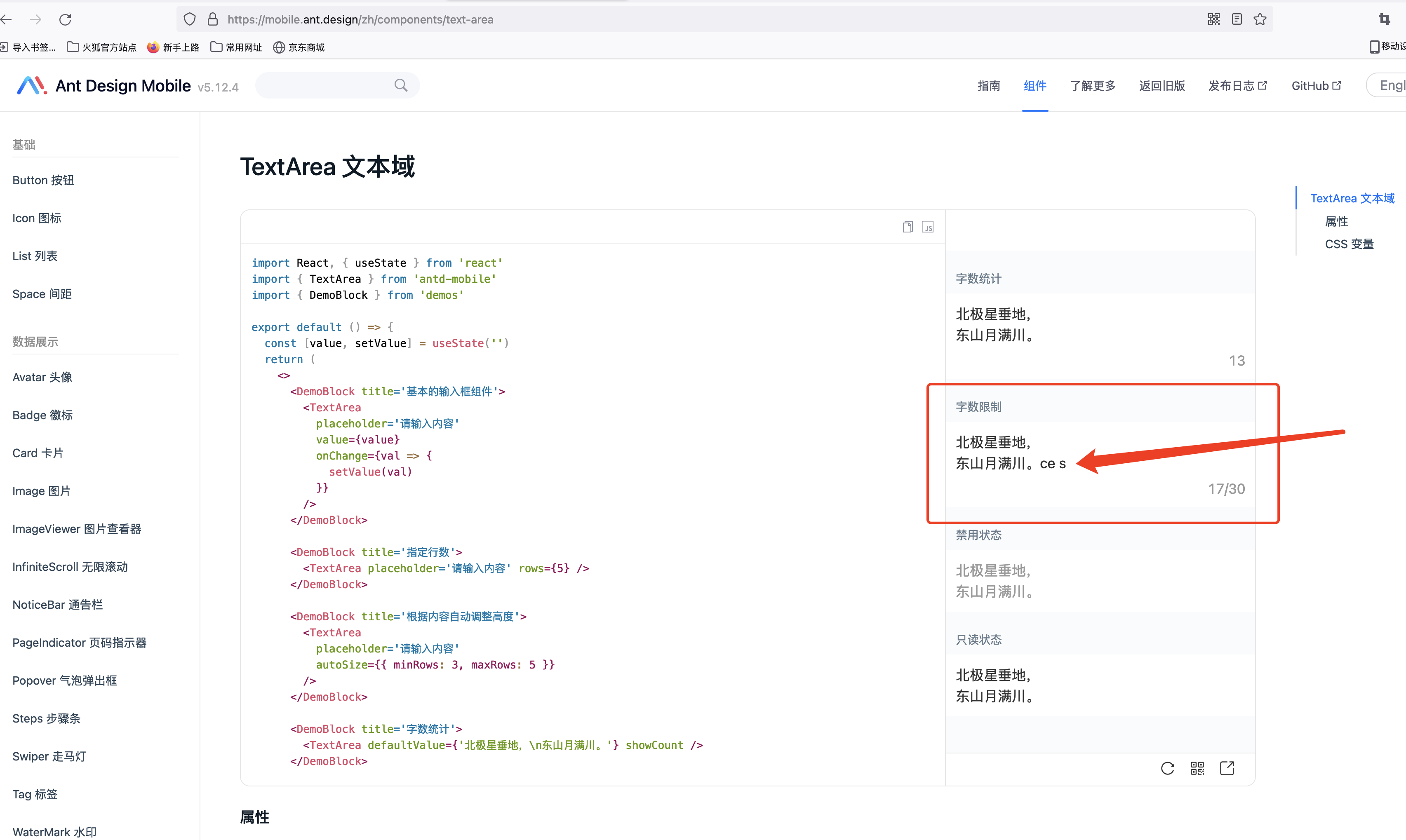Open the GitHub external link
The image size is (1406, 840).
tap(1316, 85)
